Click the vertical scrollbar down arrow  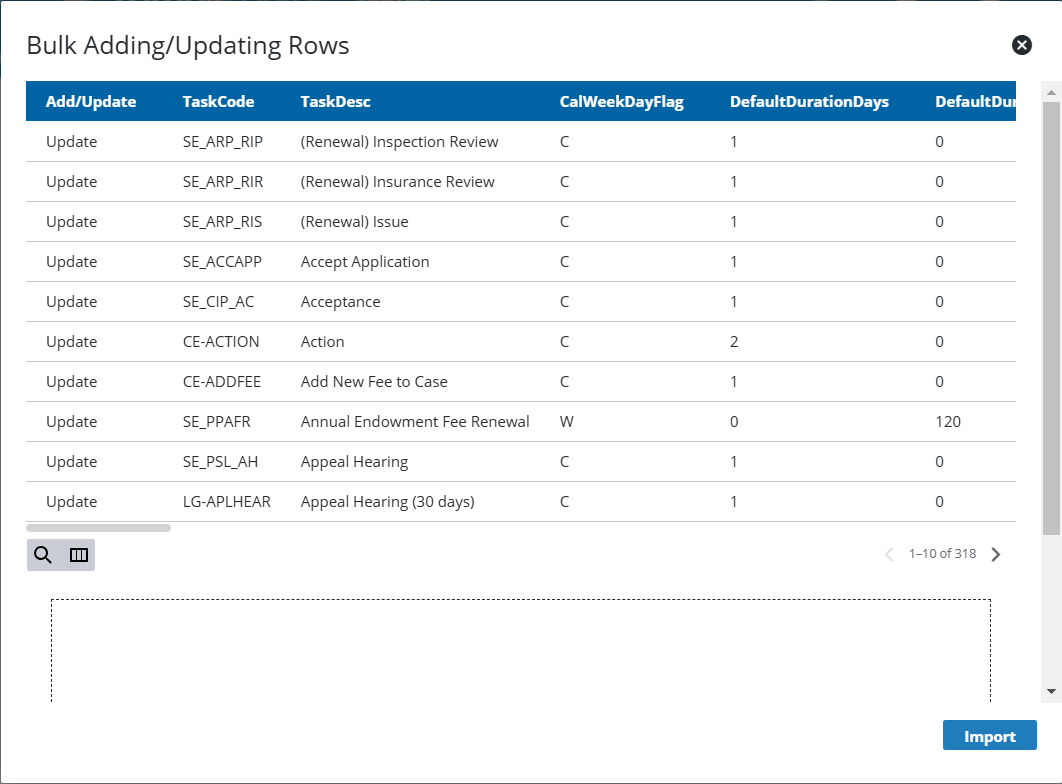[1051, 691]
